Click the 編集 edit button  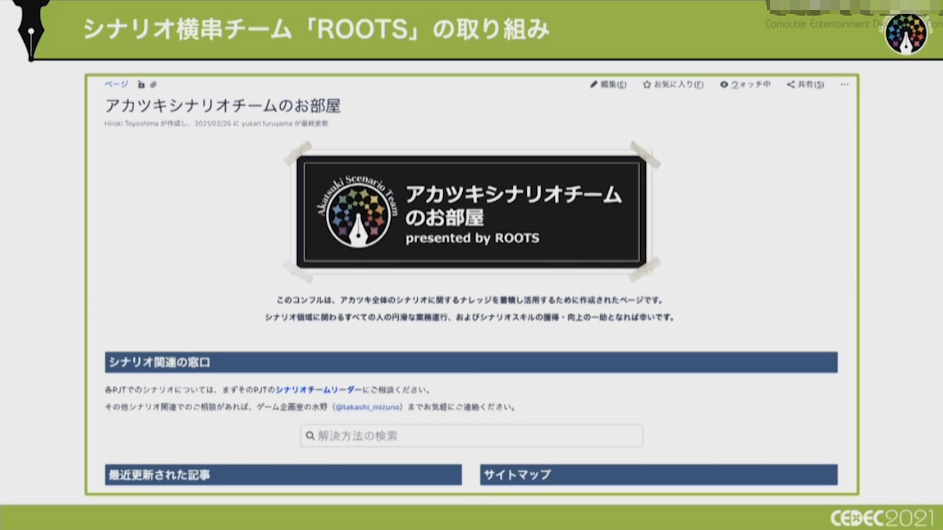pos(608,85)
